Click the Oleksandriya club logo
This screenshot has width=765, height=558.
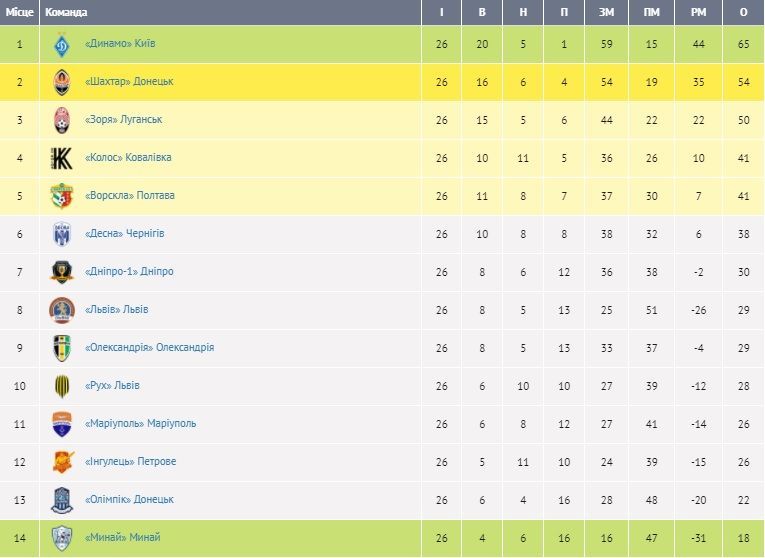pos(62,348)
